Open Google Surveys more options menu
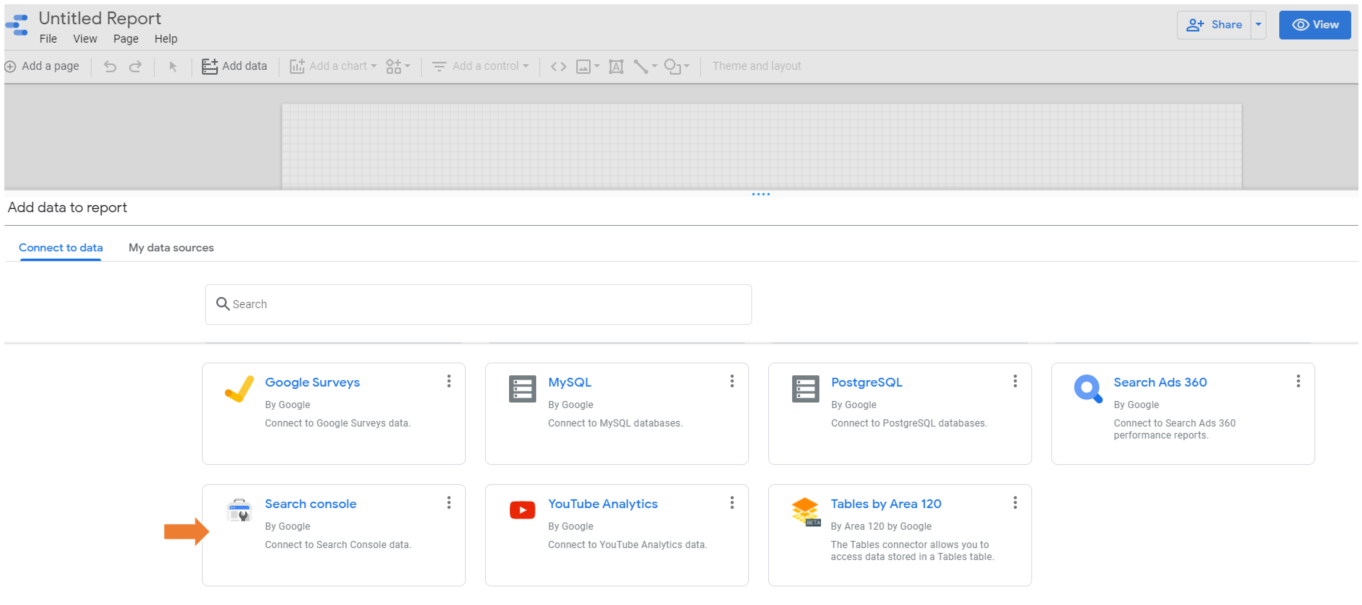Screen dimensions: 1362x605 (x=449, y=381)
